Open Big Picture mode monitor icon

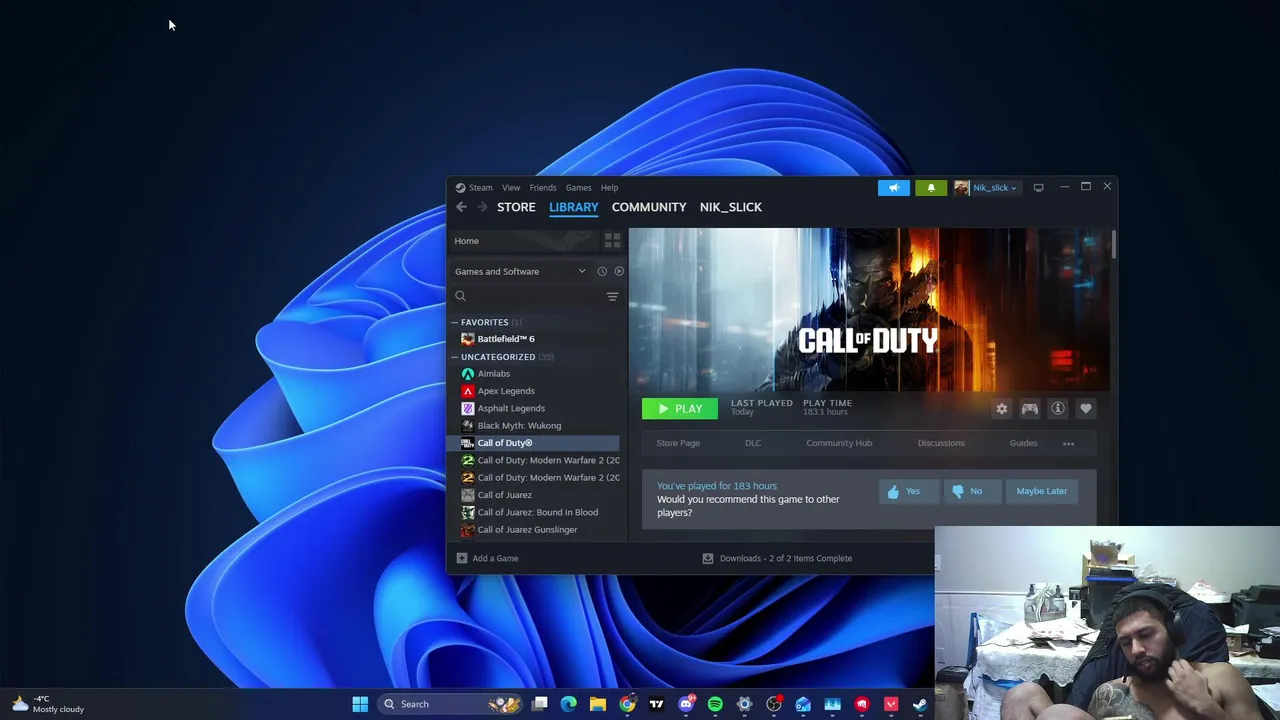1038,188
